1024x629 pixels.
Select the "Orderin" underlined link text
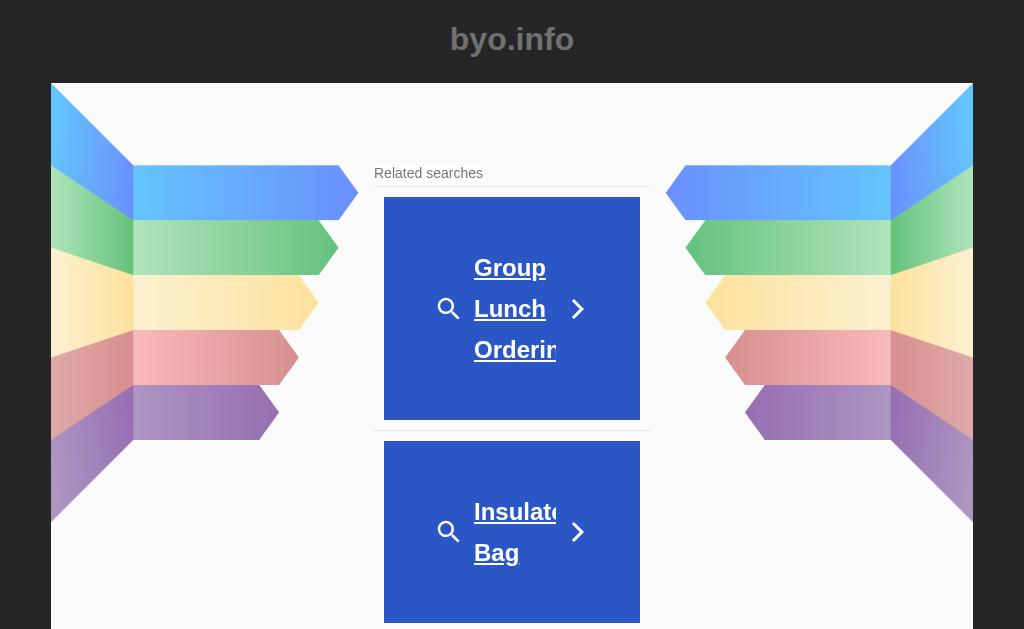515,350
